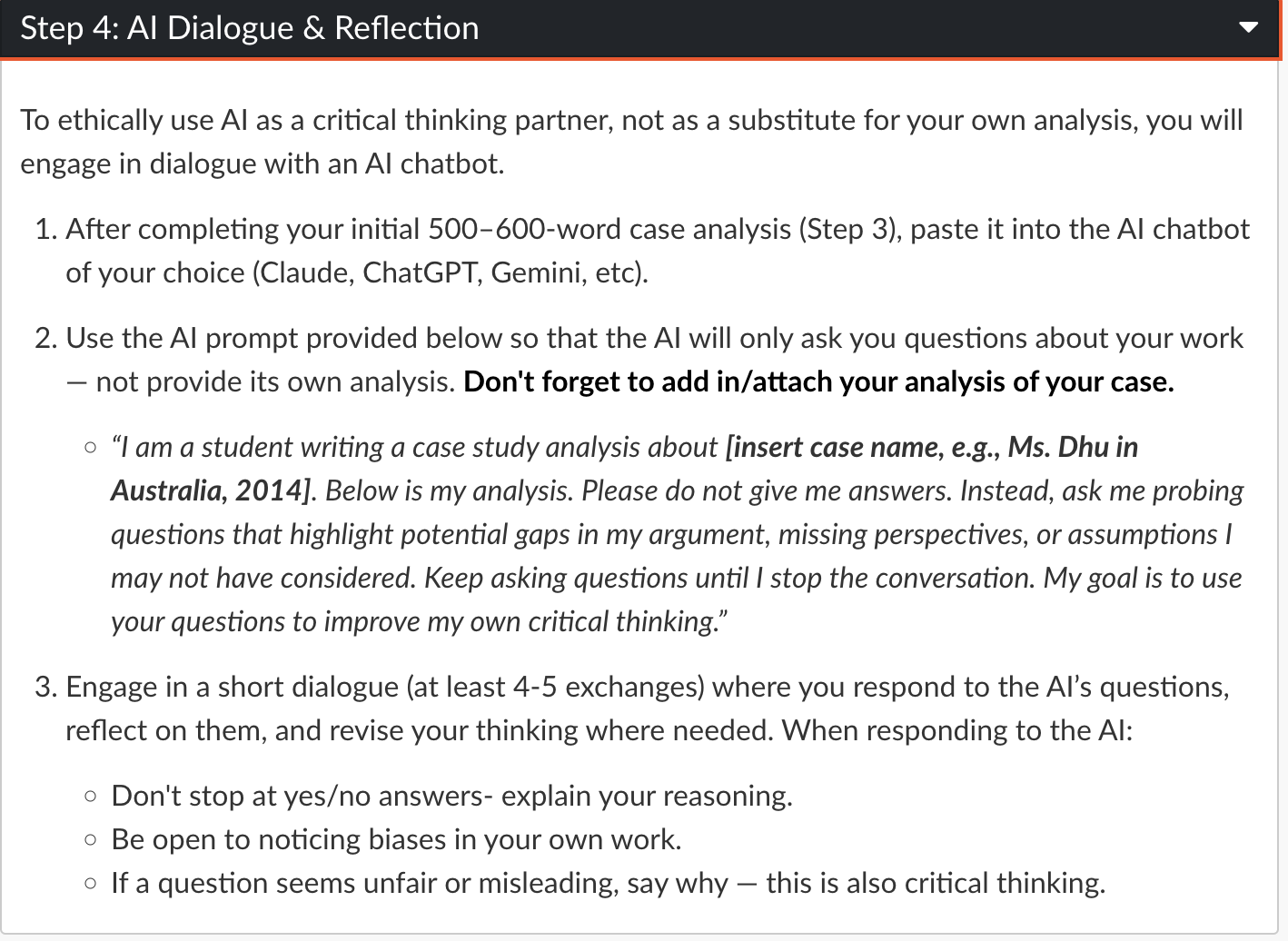This screenshot has width=1288, height=941.
Task: Click "After completing your initial 500–600-word case analysis"
Action: (428, 229)
